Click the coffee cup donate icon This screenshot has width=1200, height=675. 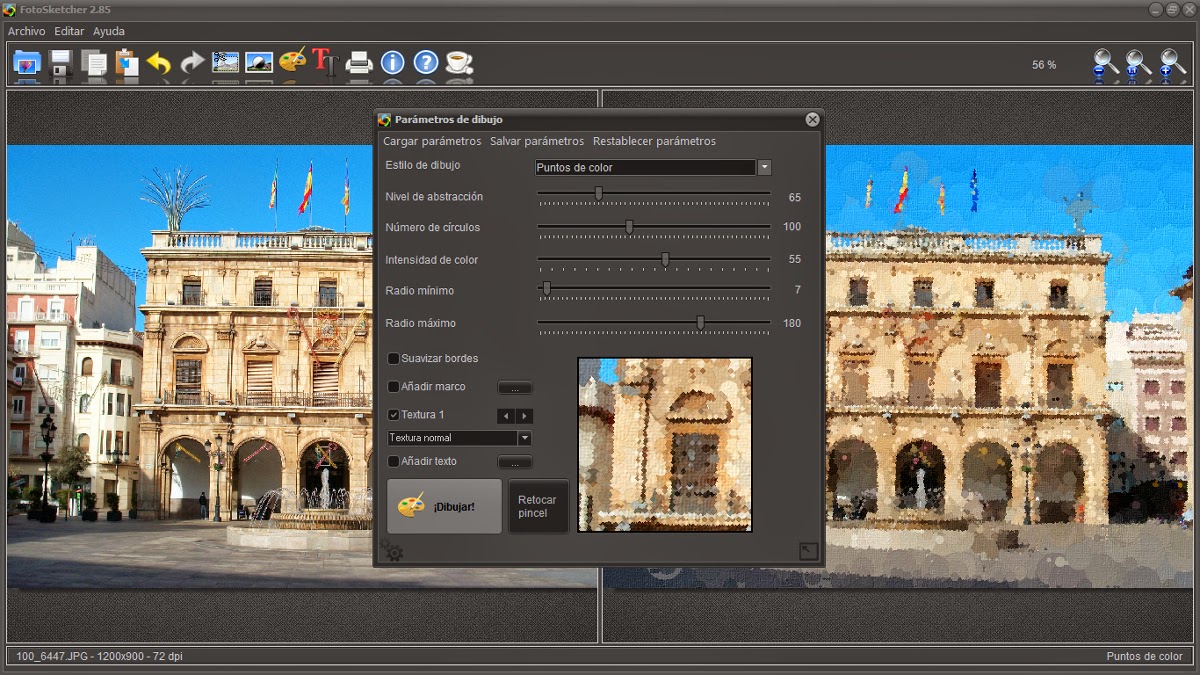(x=459, y=64)
